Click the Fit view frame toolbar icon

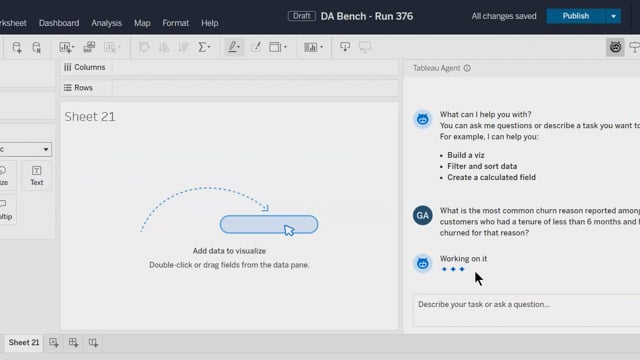point(275,47)
